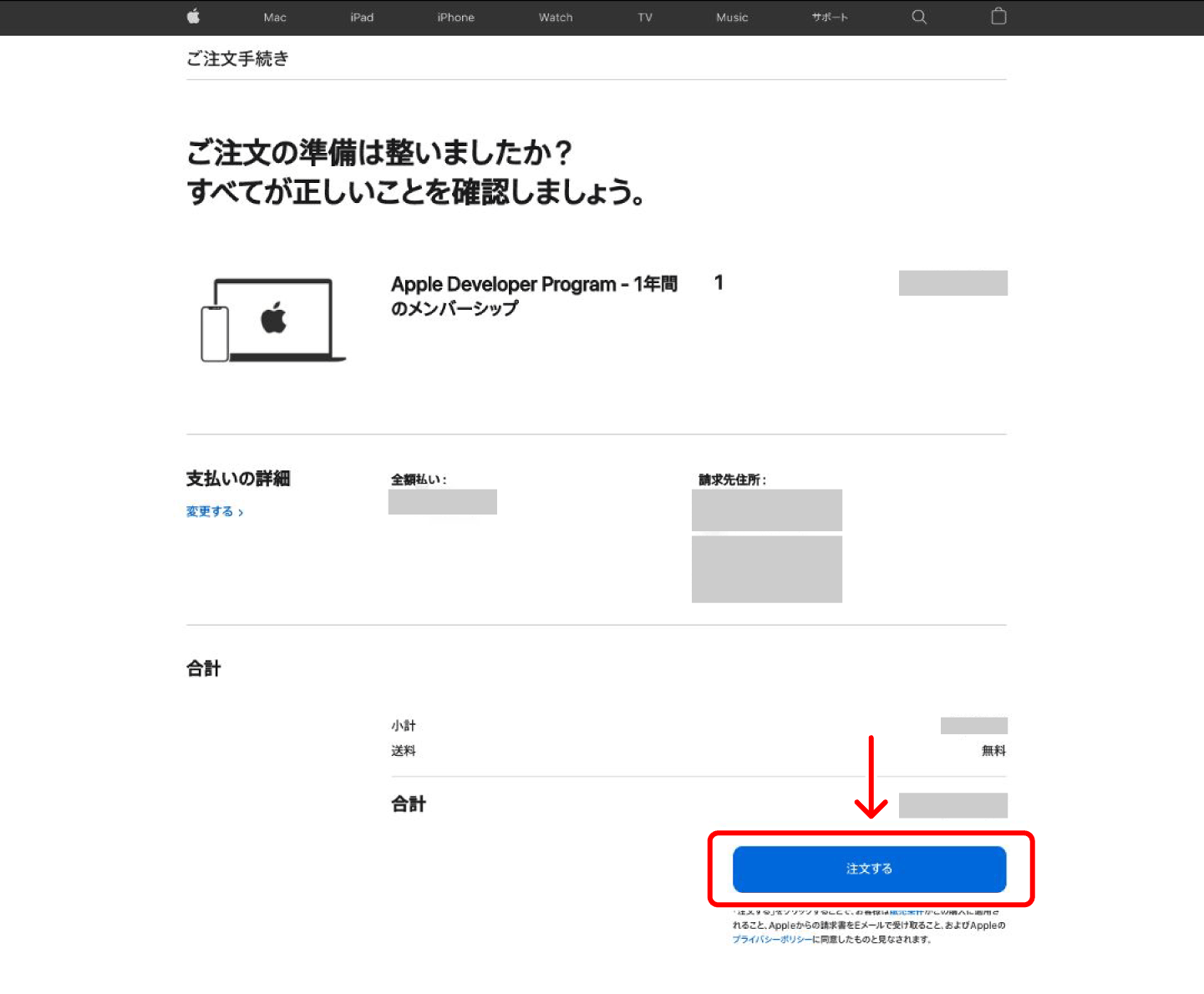
Task: Open サポート in the navigation bar
Action: 830,18
